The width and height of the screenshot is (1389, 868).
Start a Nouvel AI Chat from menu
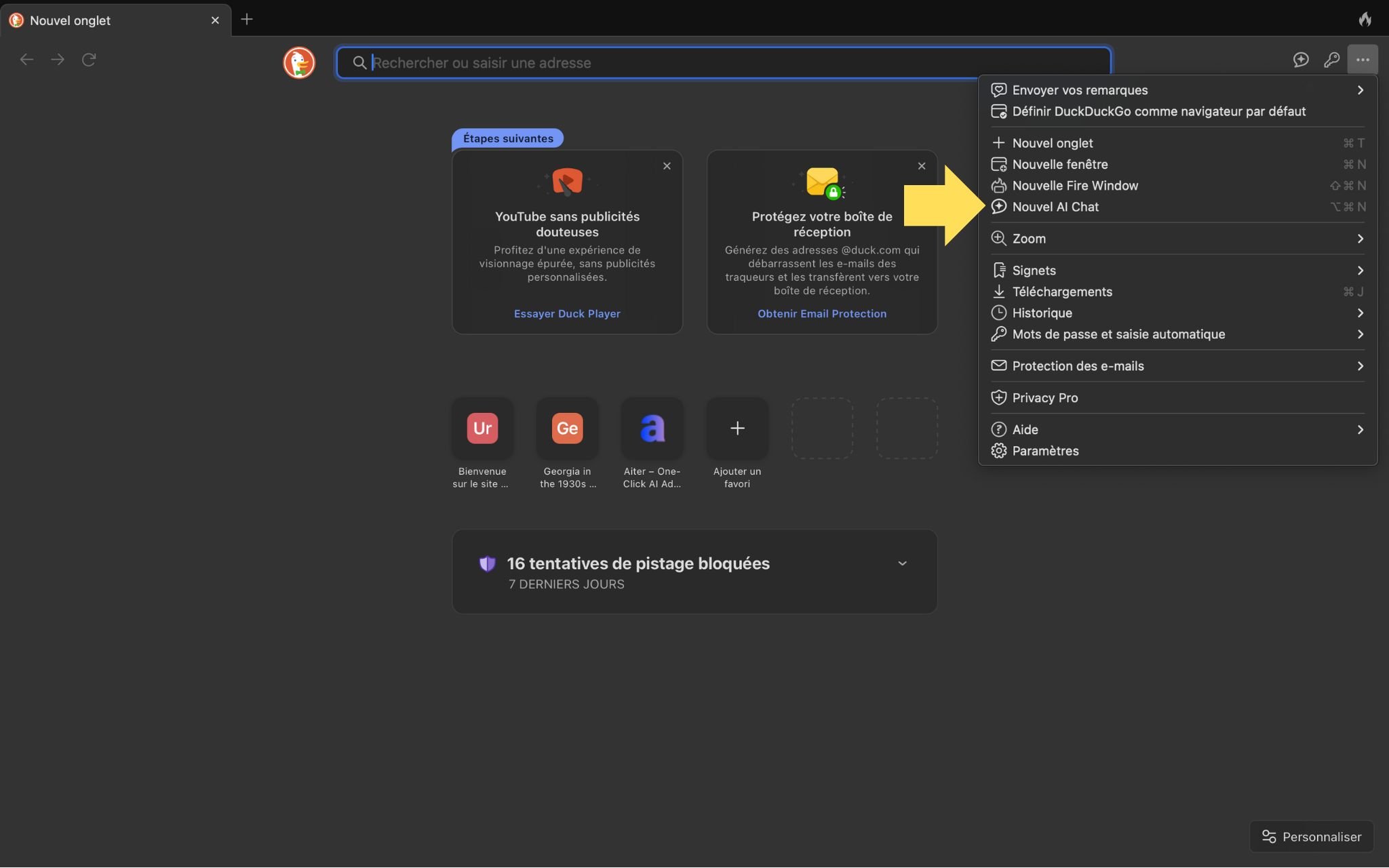(x=1177, y=207)
